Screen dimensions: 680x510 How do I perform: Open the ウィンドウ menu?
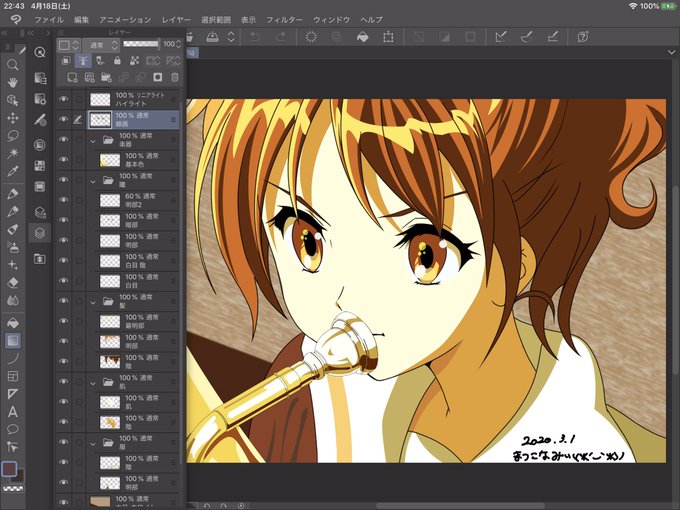[x=331, y=20]
